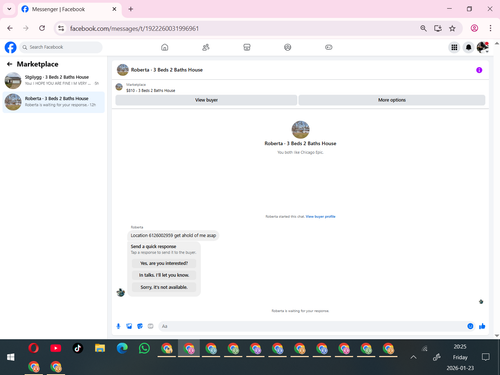
Task: Click the More options button
Action: (392, 100)
